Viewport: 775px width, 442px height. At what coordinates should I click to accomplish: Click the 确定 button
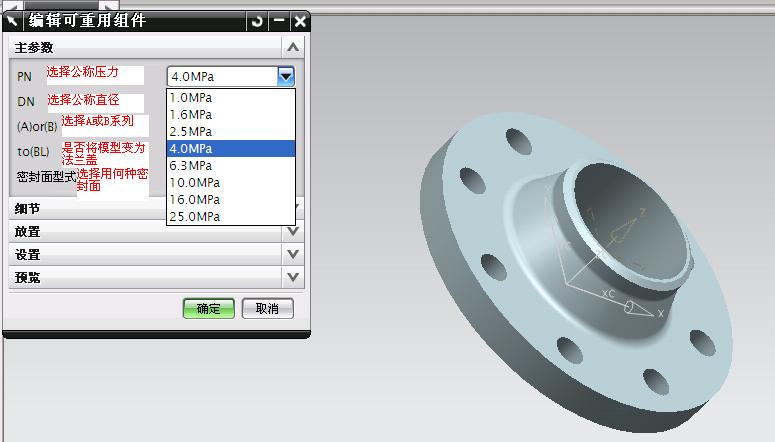[209, 309]
